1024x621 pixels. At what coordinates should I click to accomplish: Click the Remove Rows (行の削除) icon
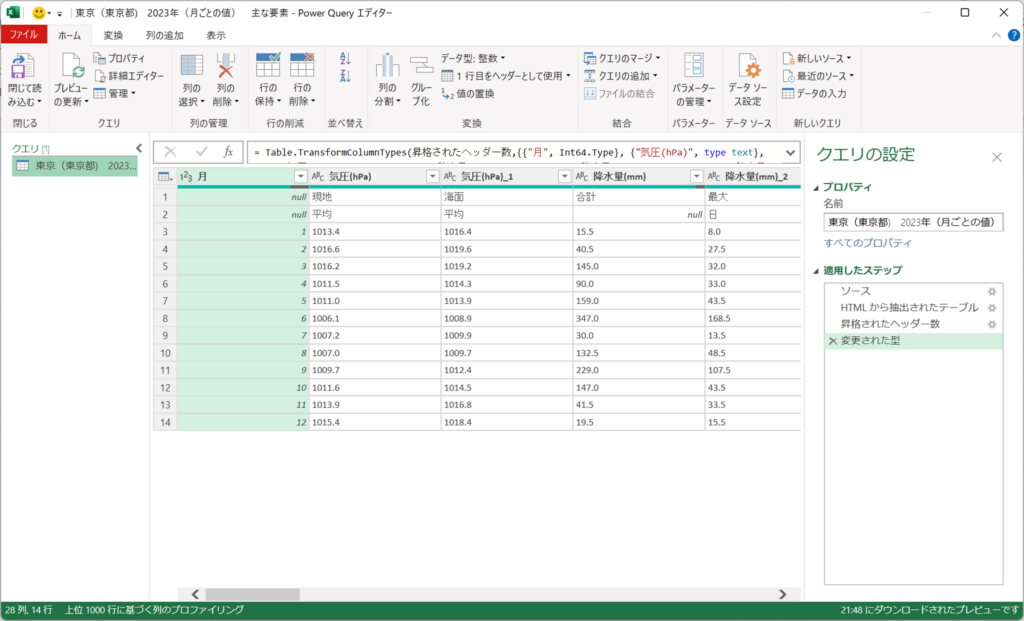click(x=302, y=65)
